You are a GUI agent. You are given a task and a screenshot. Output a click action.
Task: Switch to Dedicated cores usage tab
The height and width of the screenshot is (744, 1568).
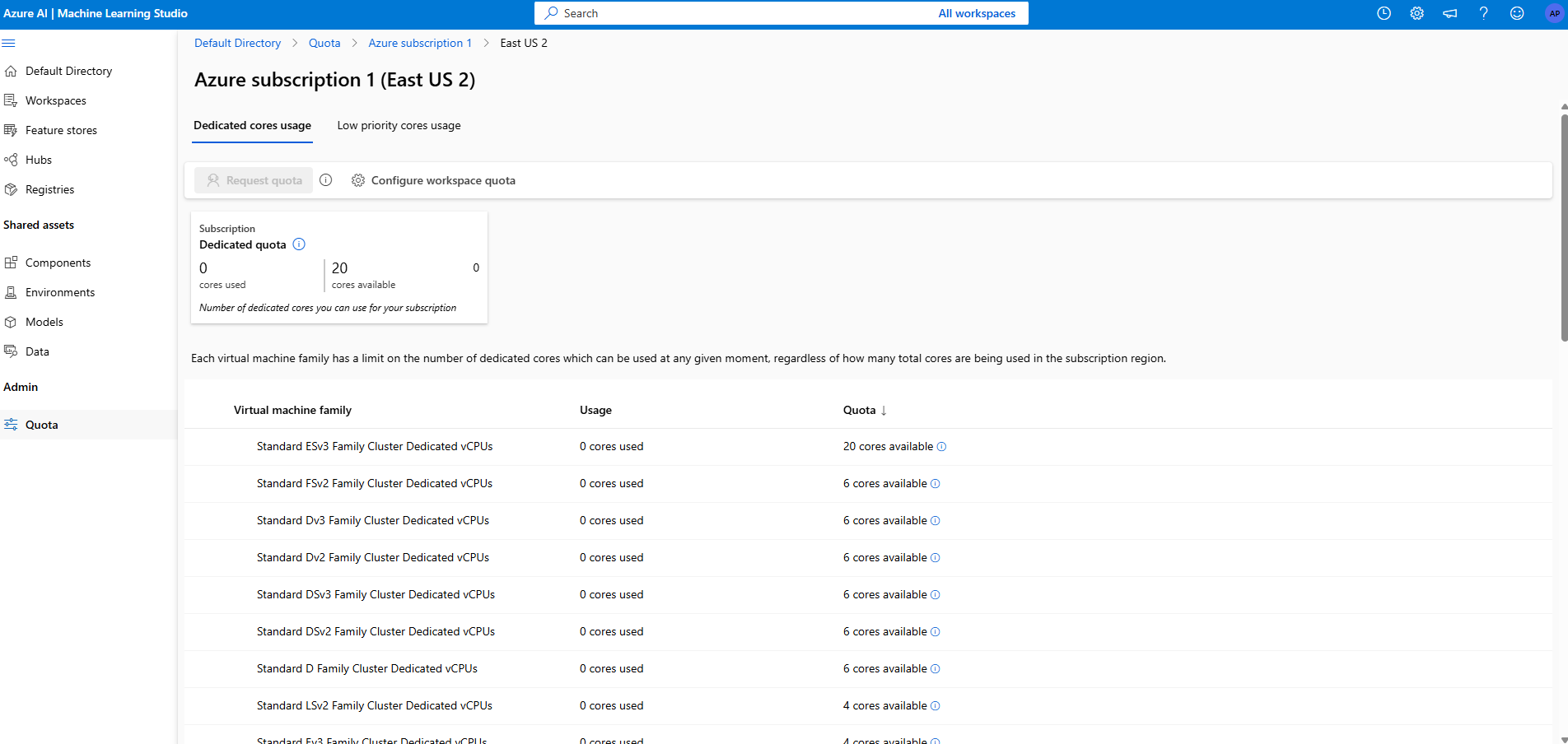click(x=252, y=125)
